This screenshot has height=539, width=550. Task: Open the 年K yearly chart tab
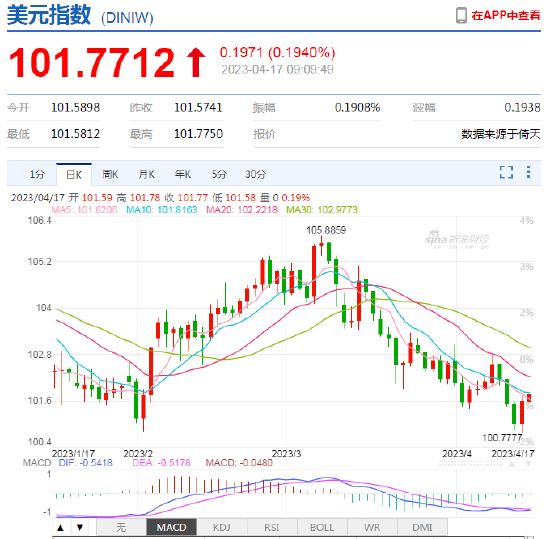[183, 174]
